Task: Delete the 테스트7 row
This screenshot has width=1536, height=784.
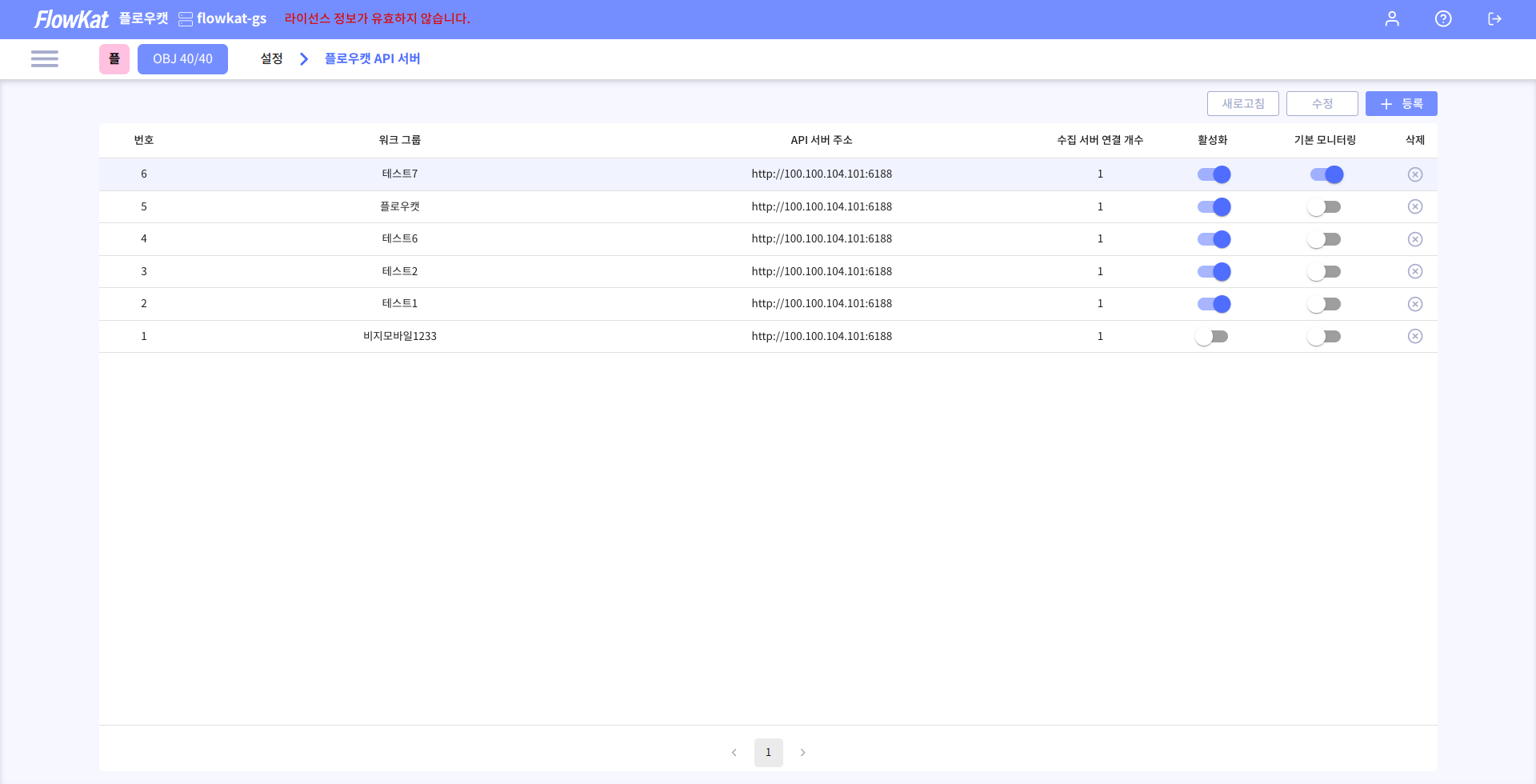Action: coord(1414,174)
